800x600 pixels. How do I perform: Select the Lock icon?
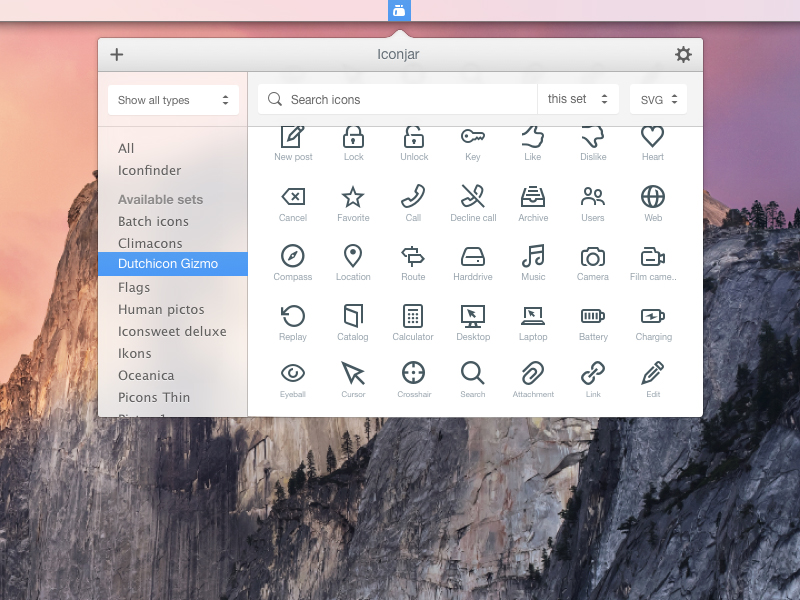pyautogui.click(x=353, y=138)
